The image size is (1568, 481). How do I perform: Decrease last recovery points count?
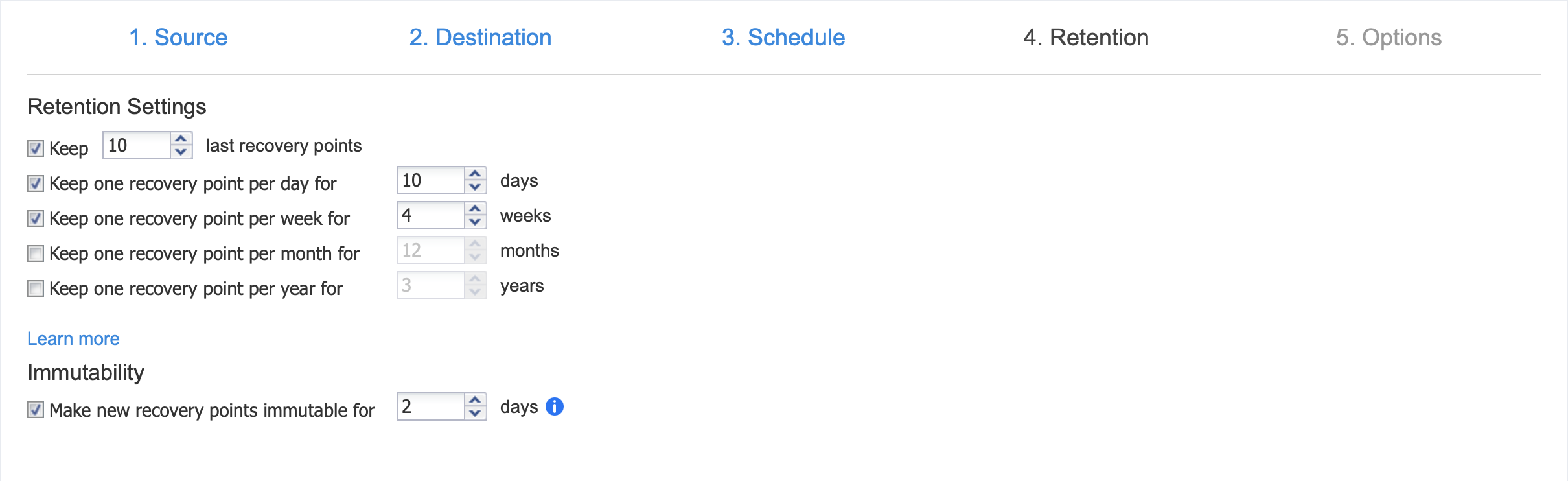pyautogui.click(x=181, y=152)
